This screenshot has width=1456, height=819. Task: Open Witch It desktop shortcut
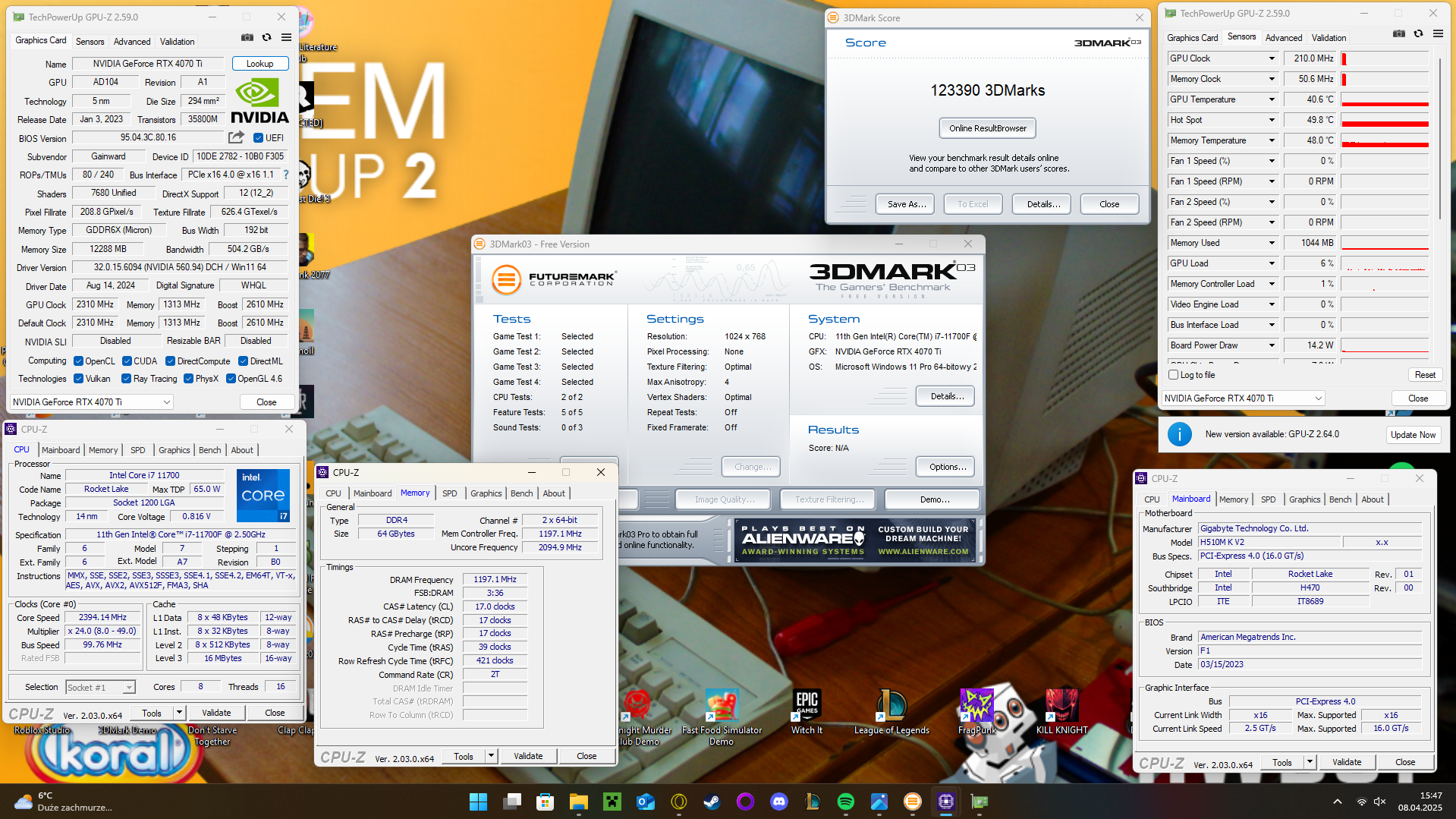[x=807, y=712]
